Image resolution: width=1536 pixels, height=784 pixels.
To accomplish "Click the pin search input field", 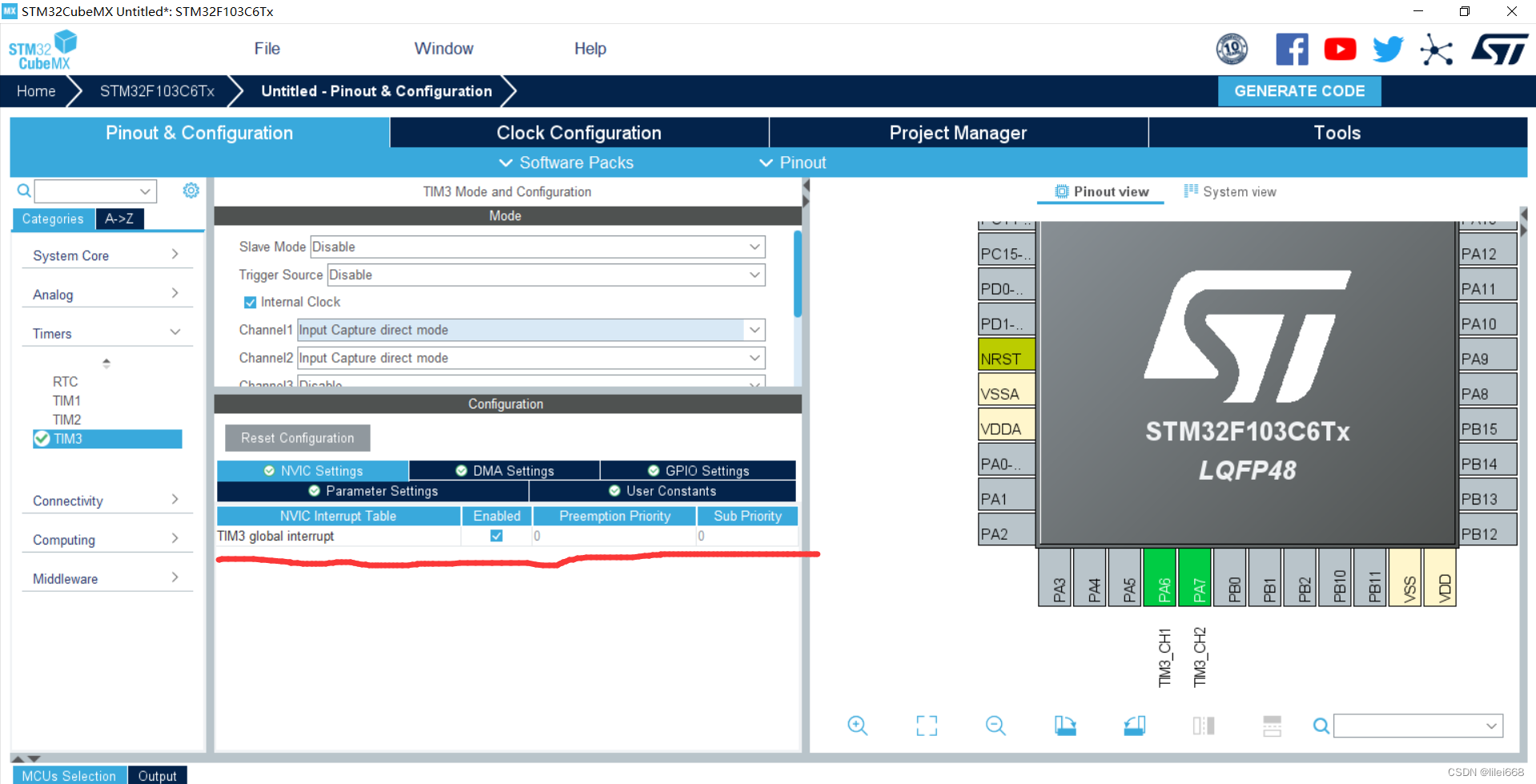I will click(1418, 726).
